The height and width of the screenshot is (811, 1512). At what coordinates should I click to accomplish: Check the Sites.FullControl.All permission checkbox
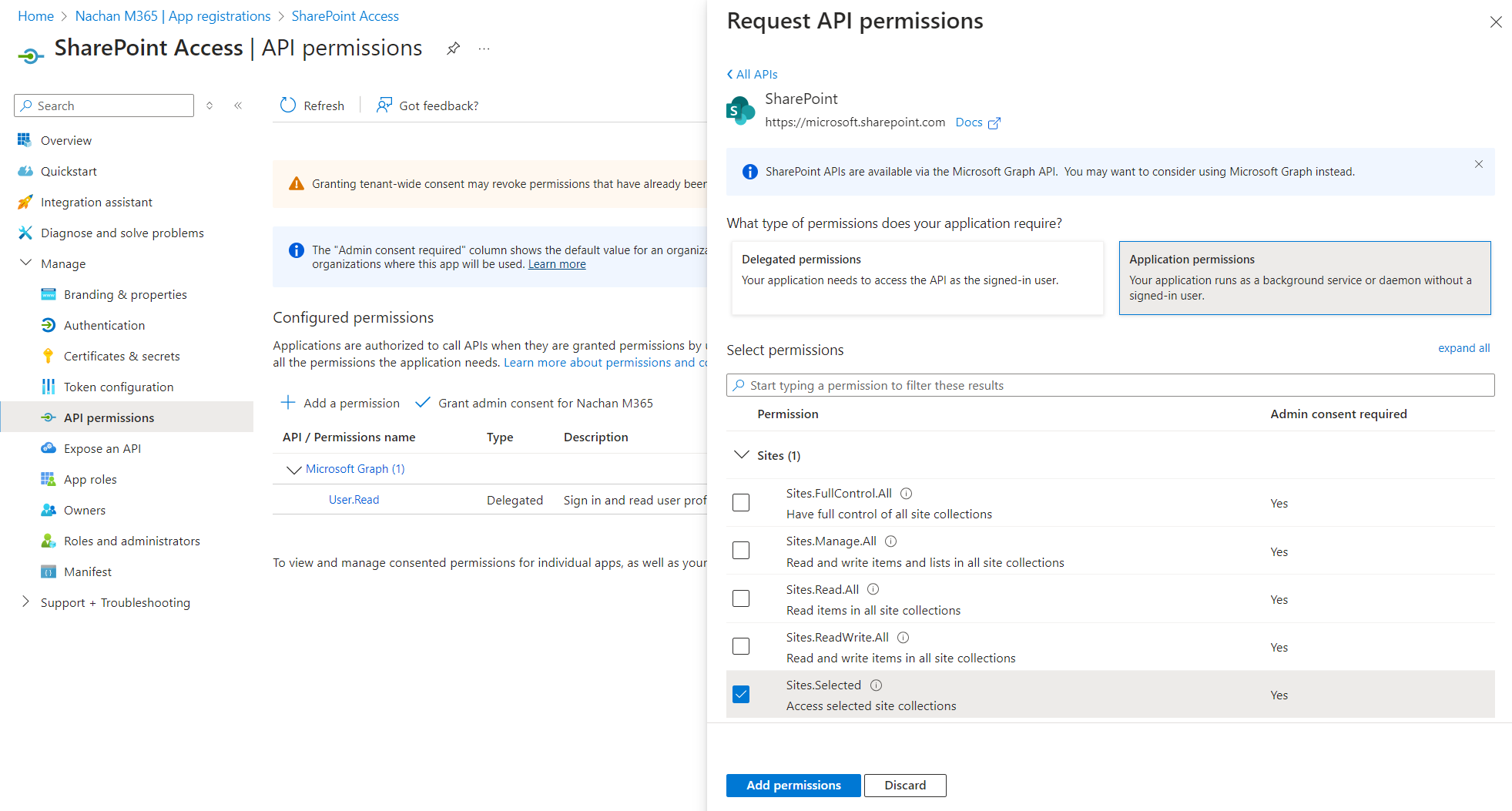tap(740, 502)
